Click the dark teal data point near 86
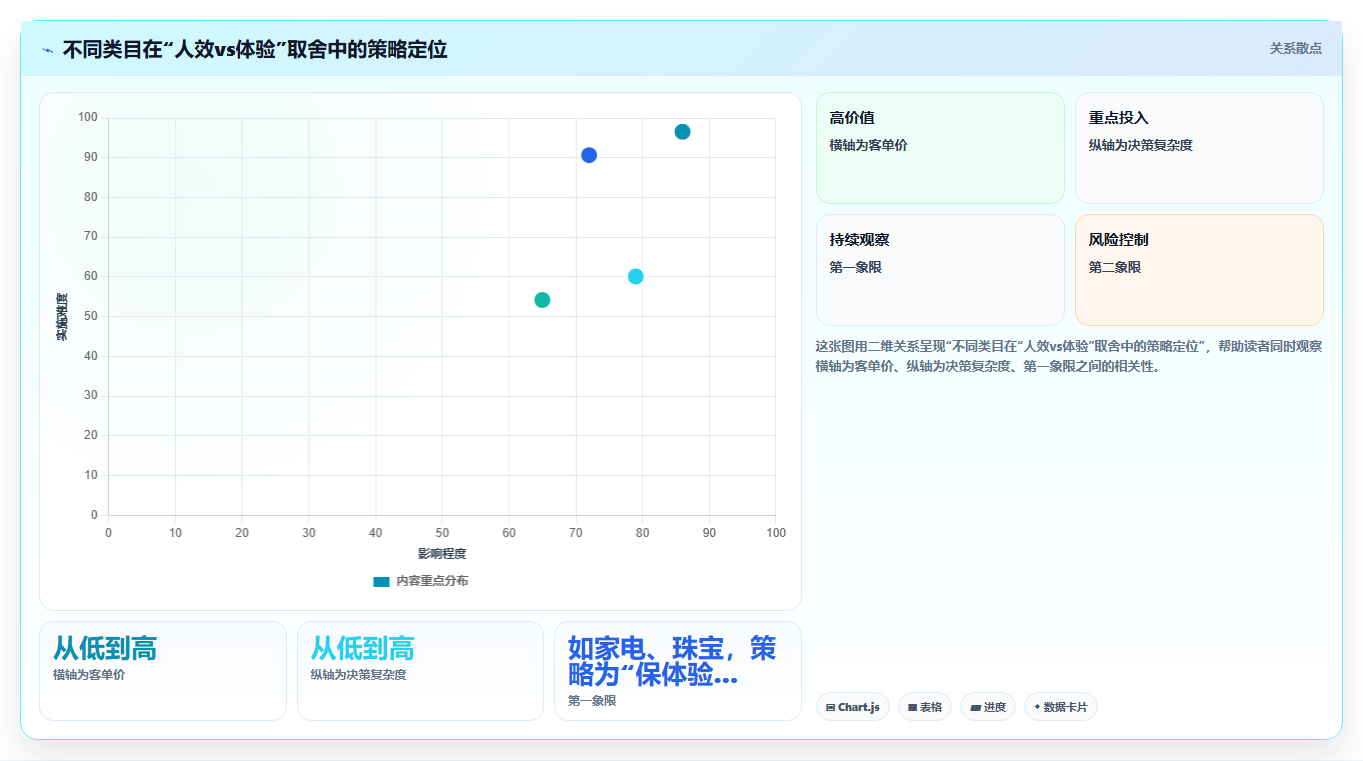This screenshot has height=761, width=1363. (682, 132)
